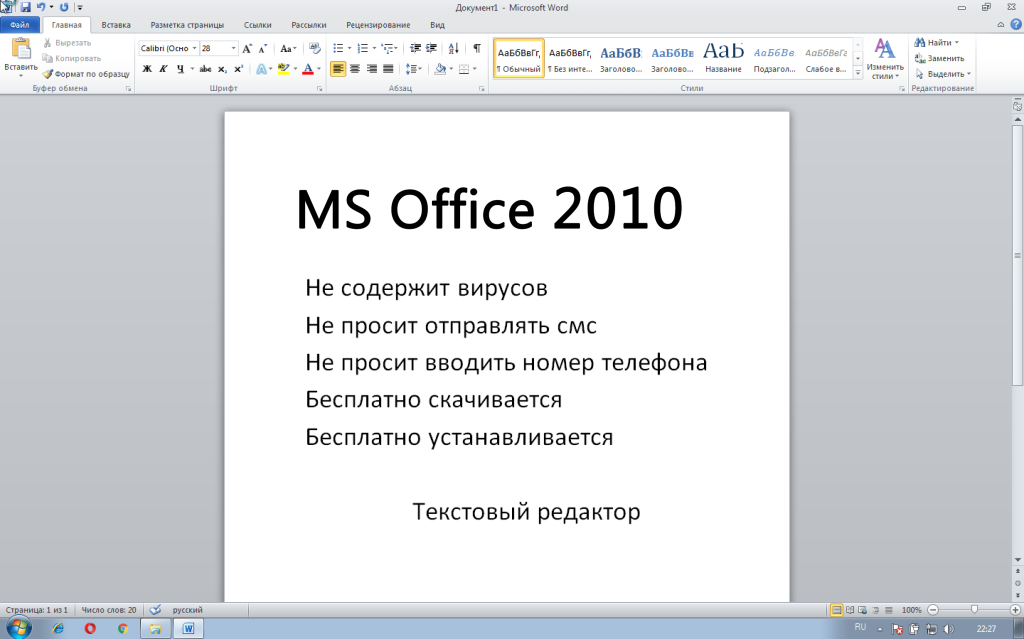Switch to Full Screen Reading view
This screenshot has width=1024, height=639.
850,610
